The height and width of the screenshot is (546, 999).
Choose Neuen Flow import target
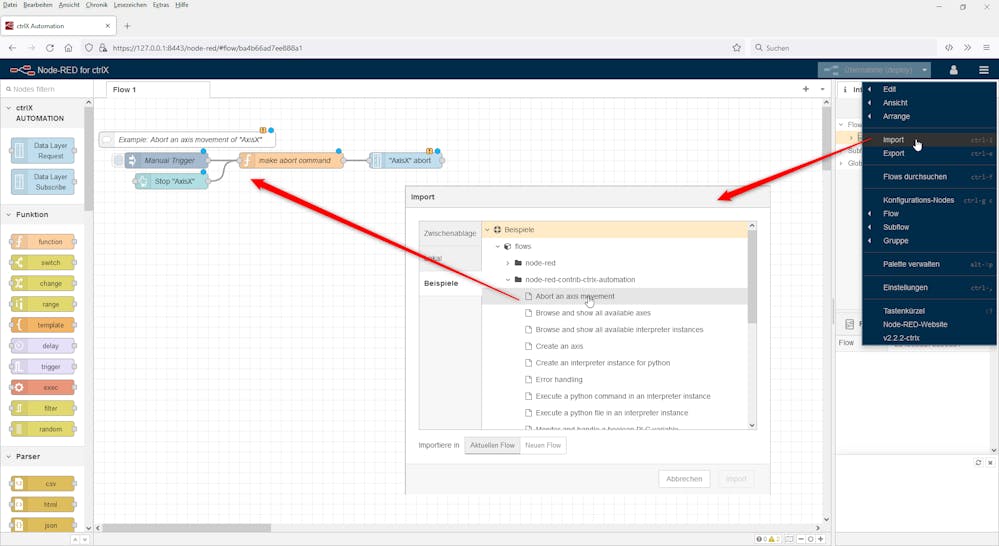coord(543,445)
